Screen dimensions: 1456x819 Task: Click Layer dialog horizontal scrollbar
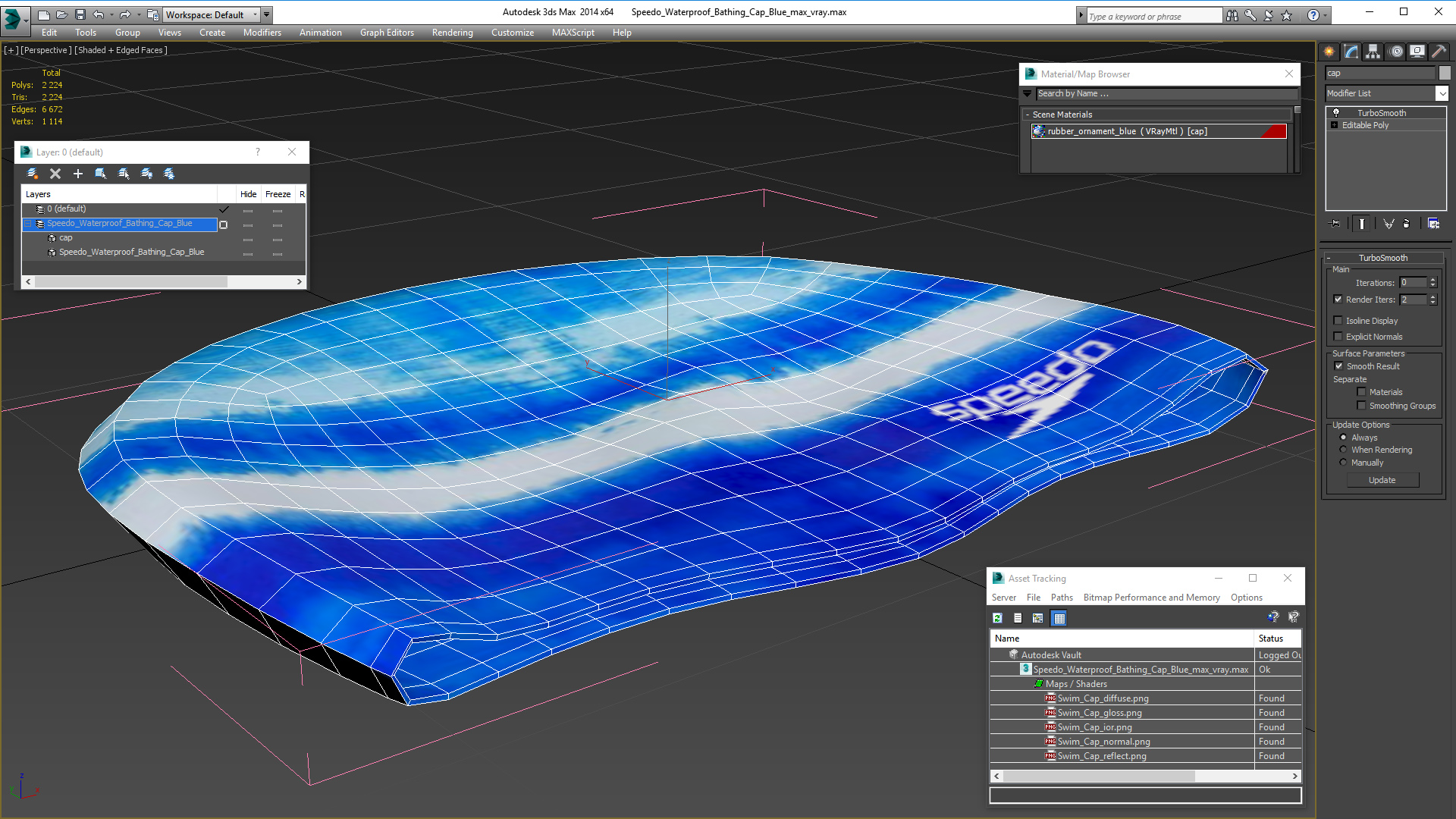point(164,281)
